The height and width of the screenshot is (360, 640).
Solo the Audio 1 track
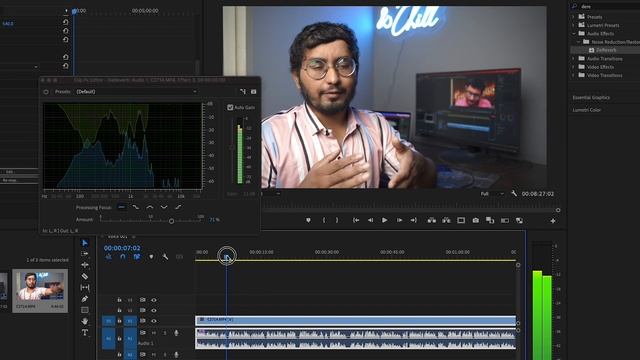(165, 333)
